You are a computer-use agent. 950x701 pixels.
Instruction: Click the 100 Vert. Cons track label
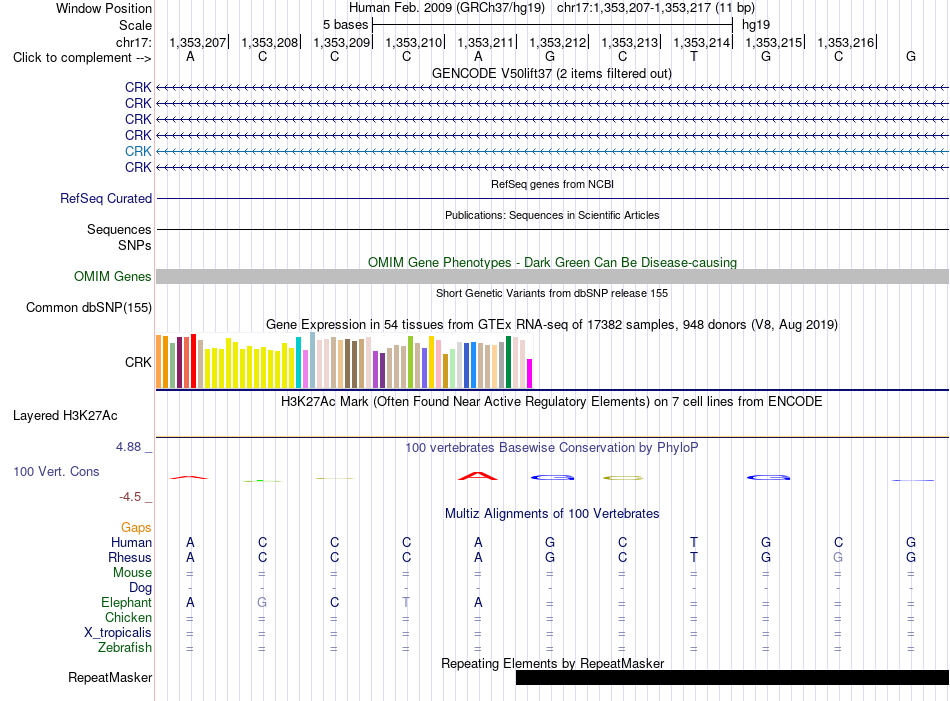pyautogui.click(x=56, y=471)
